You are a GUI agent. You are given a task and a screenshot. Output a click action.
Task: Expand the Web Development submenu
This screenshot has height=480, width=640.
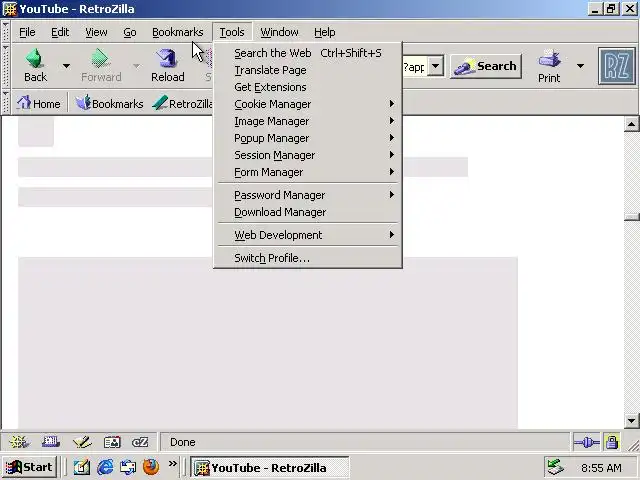308,235
